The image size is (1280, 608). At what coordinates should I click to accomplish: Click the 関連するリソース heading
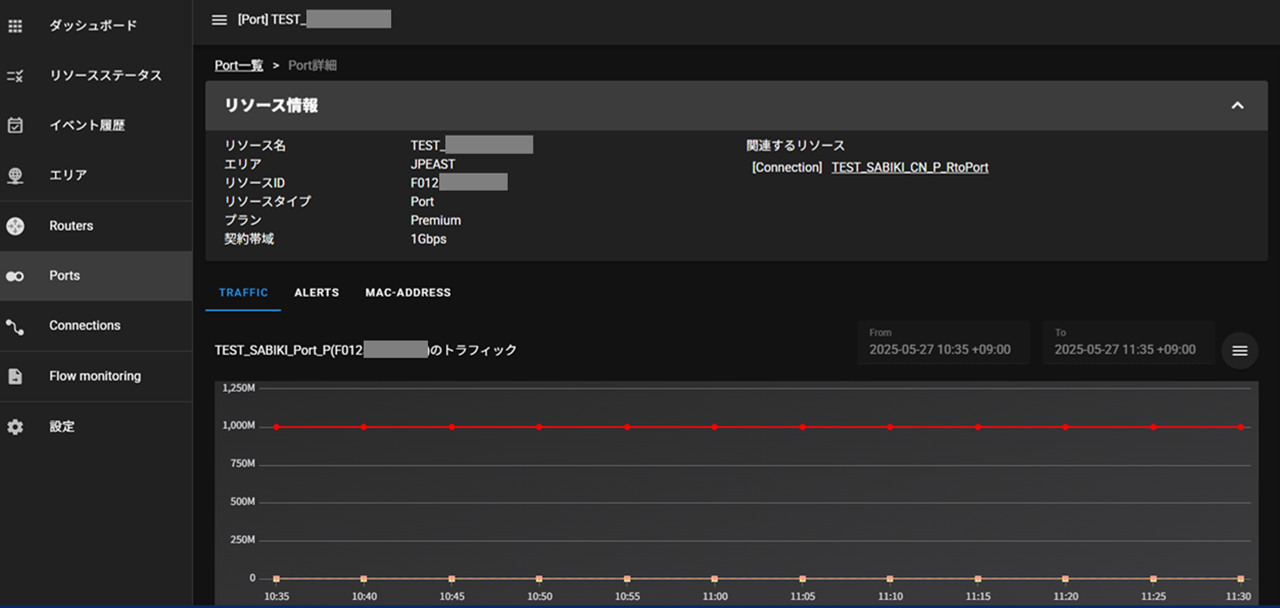pyautogui.click(x=796, y=146)
